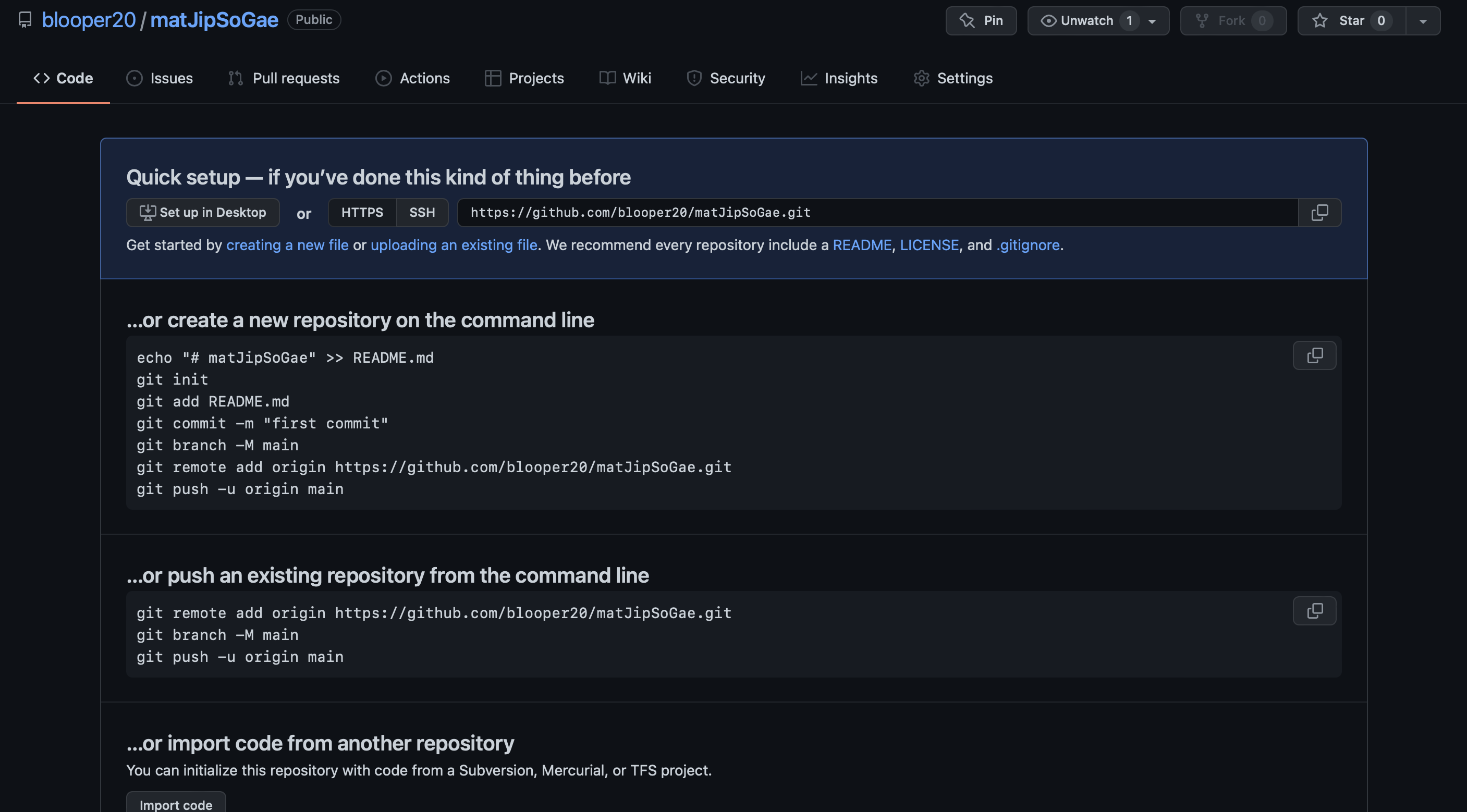Click the Unwatch count badge showing 1
The height and width of the screenshot is (812, 1467).
tap(1129, 21)
